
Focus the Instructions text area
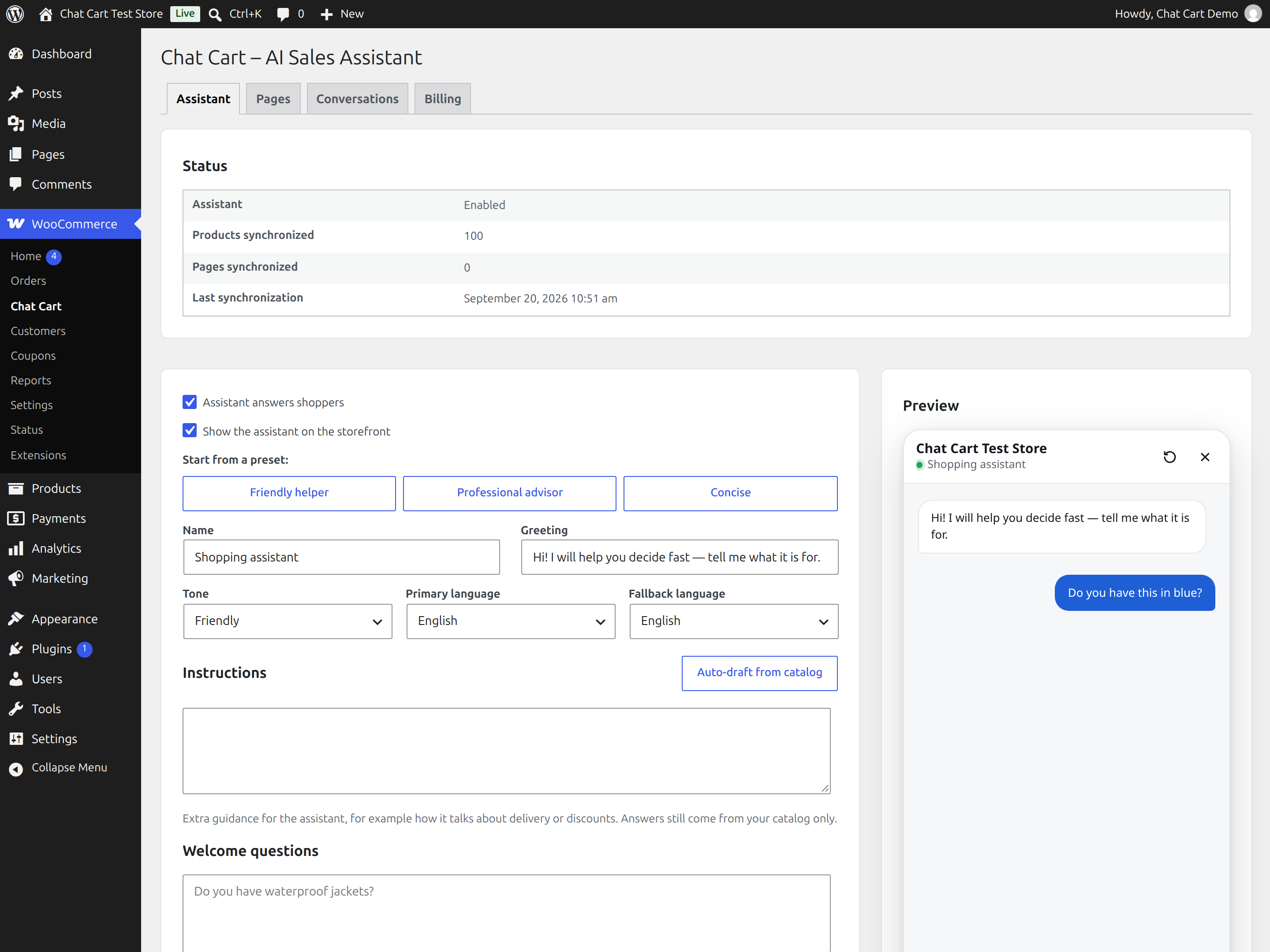coord(506,751)
